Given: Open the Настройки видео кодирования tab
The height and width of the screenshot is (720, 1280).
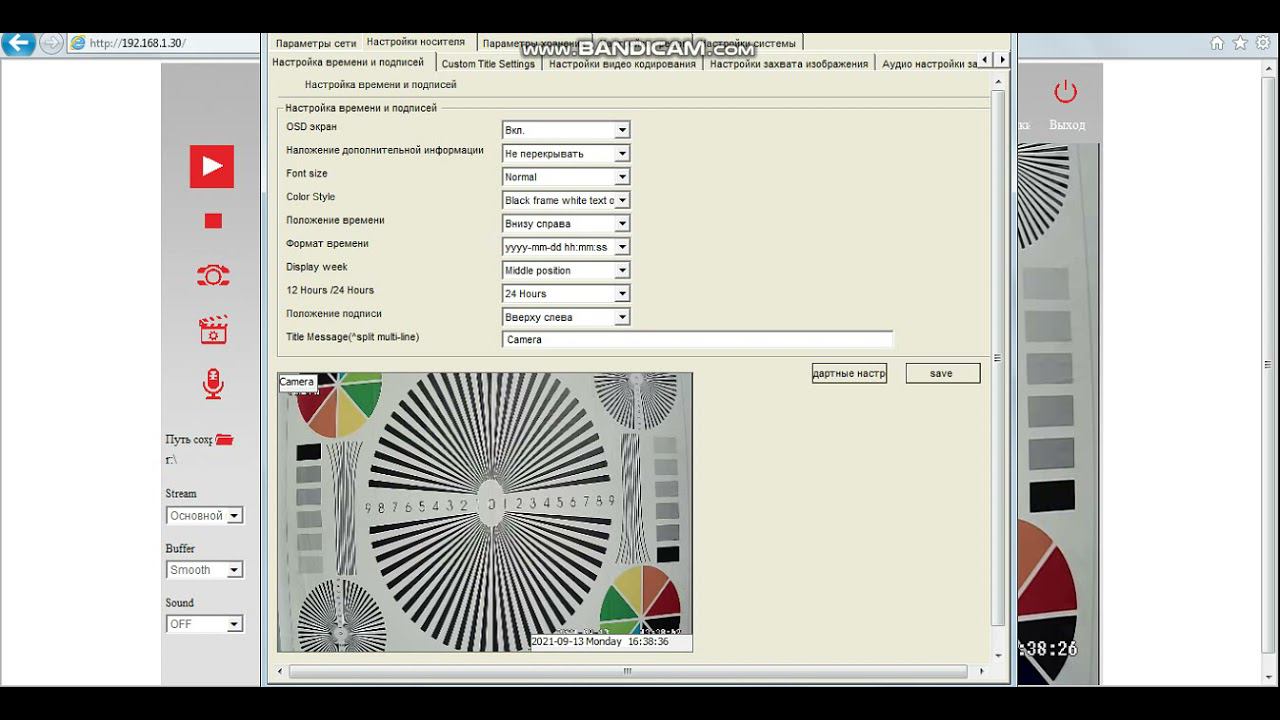Looking at the screenshot, I should pyautogui.click(x=622, y=64).
